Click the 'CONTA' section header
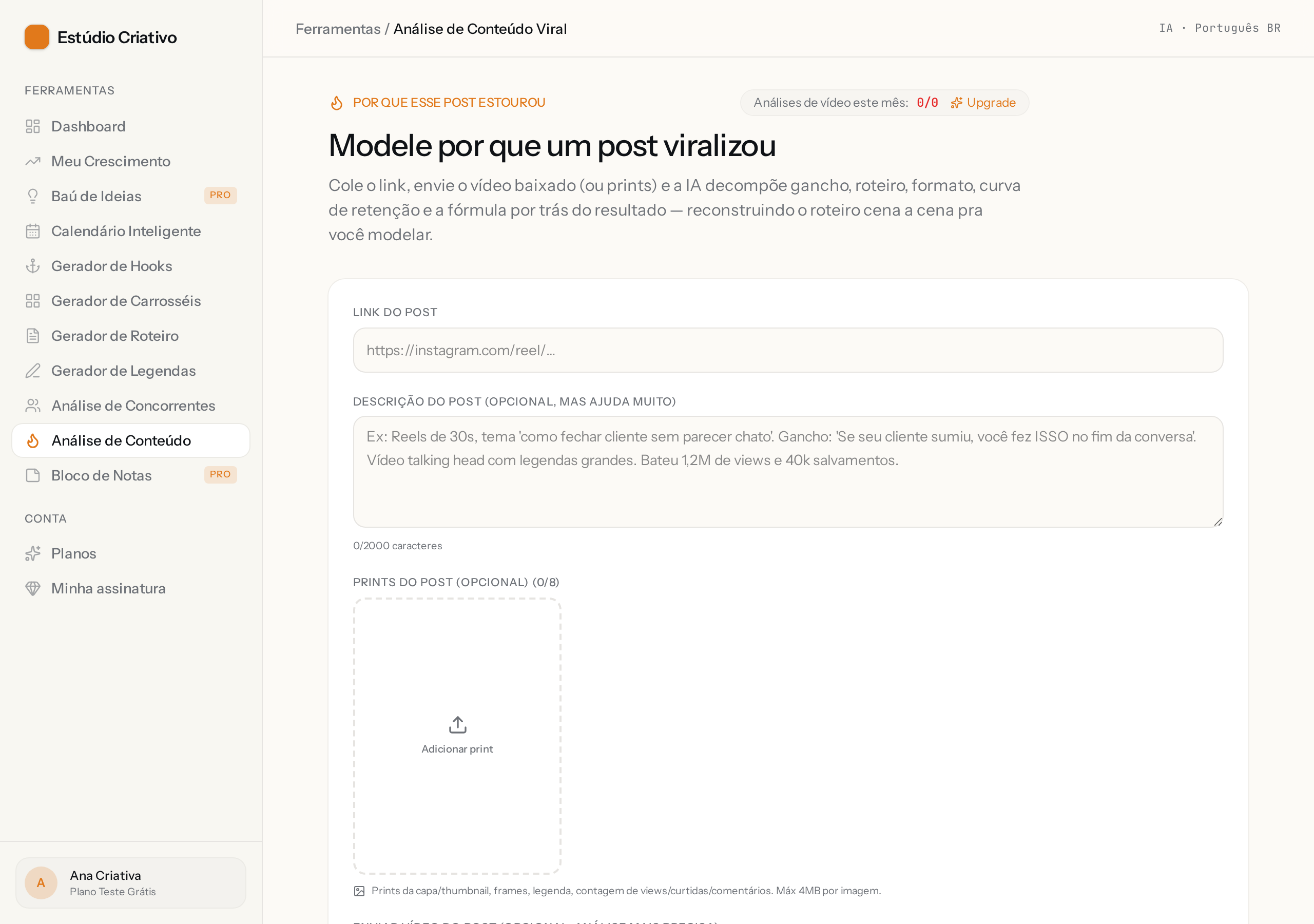This screenshot has height=924, width=1314. (45, 518)
